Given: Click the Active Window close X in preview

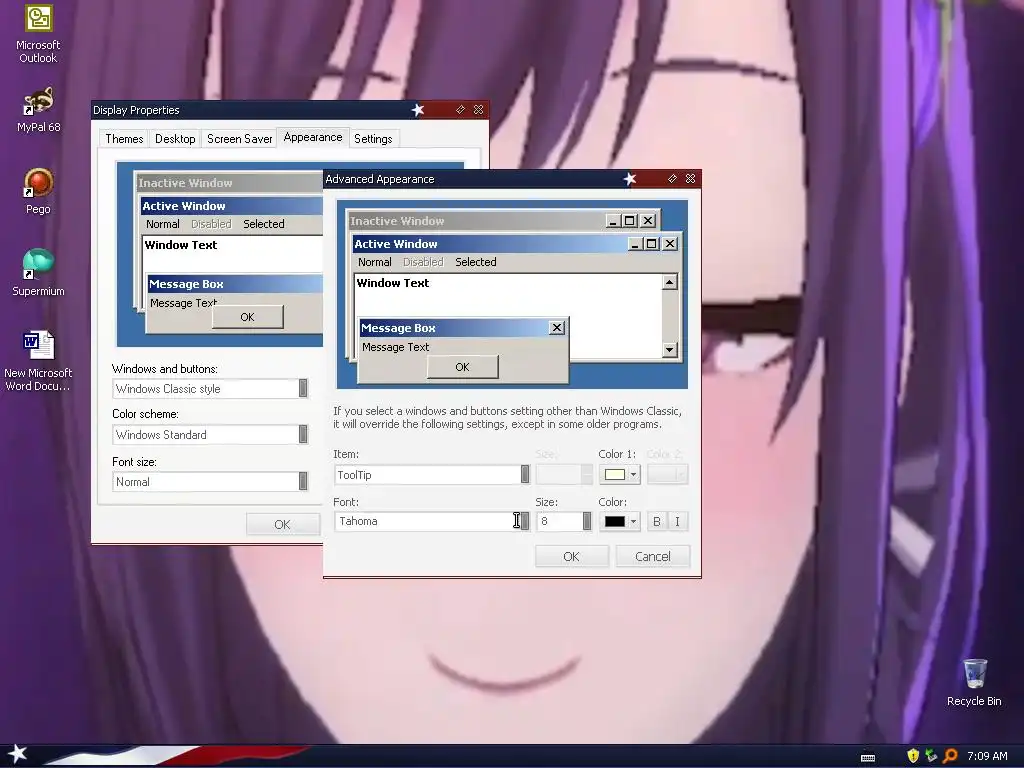Looking at the screenshot, I should point(670,244).
